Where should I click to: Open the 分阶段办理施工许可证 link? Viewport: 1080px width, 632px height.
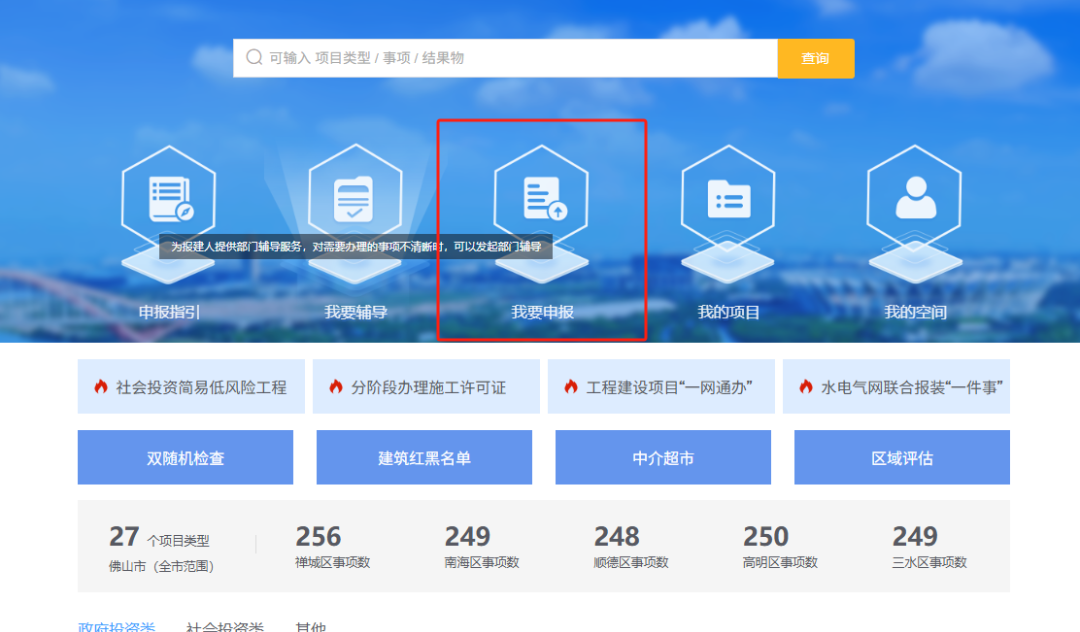(x=427, y=387)
